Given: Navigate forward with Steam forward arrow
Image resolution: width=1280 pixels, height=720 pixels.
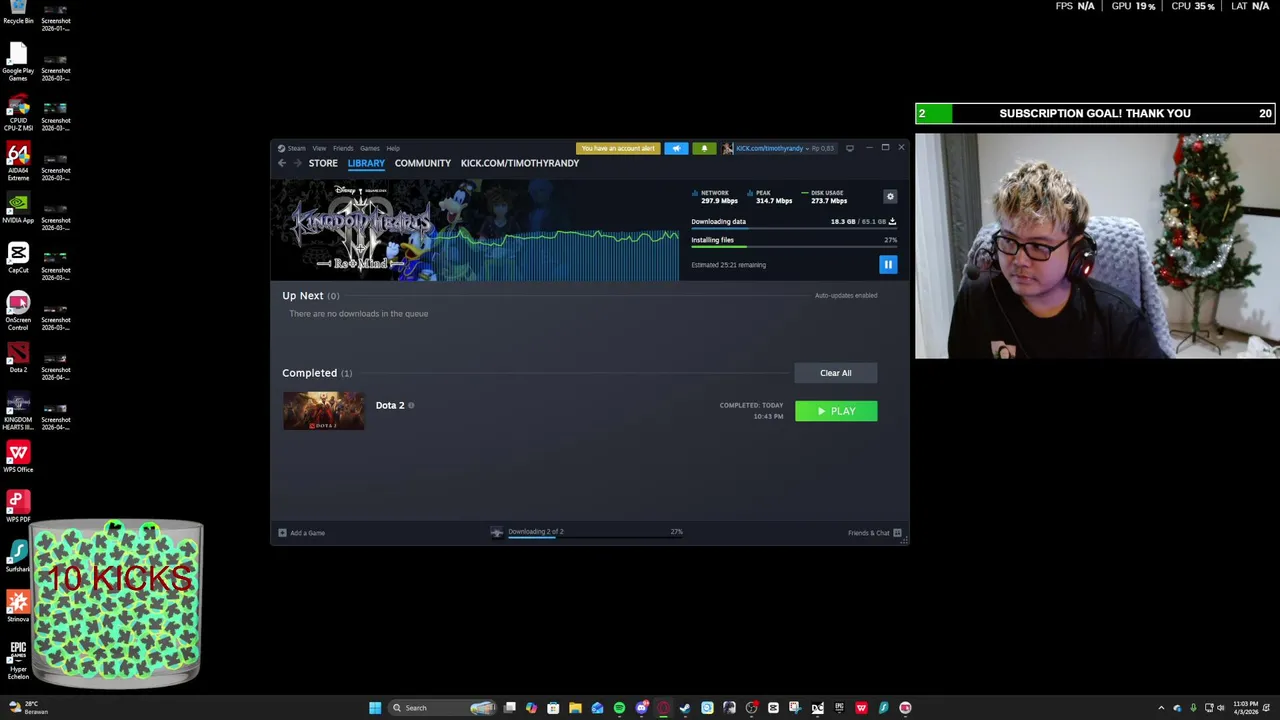Looking at the screenshot, I should [x=297, y=163].
